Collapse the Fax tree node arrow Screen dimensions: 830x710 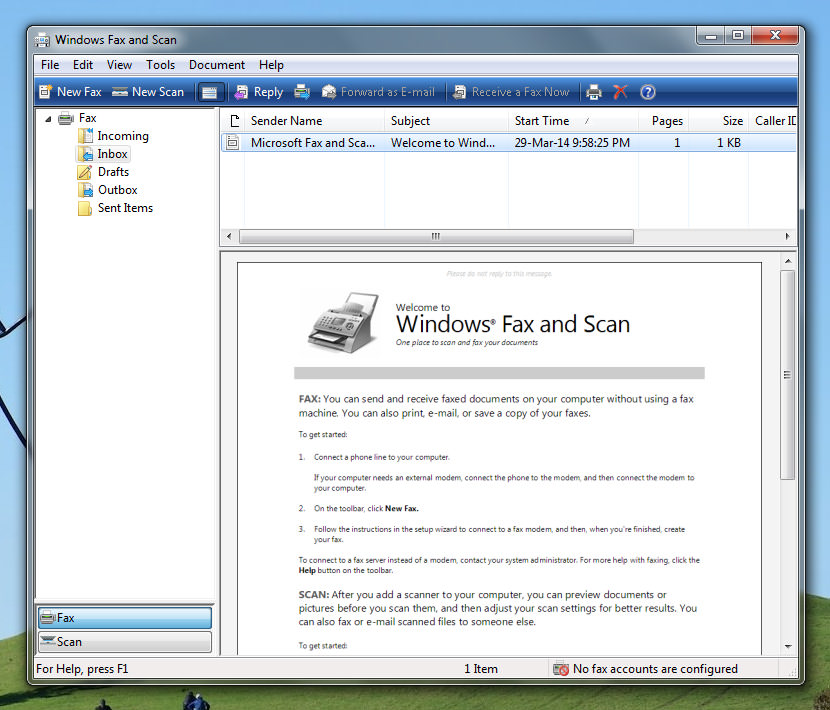click(48, 119)
